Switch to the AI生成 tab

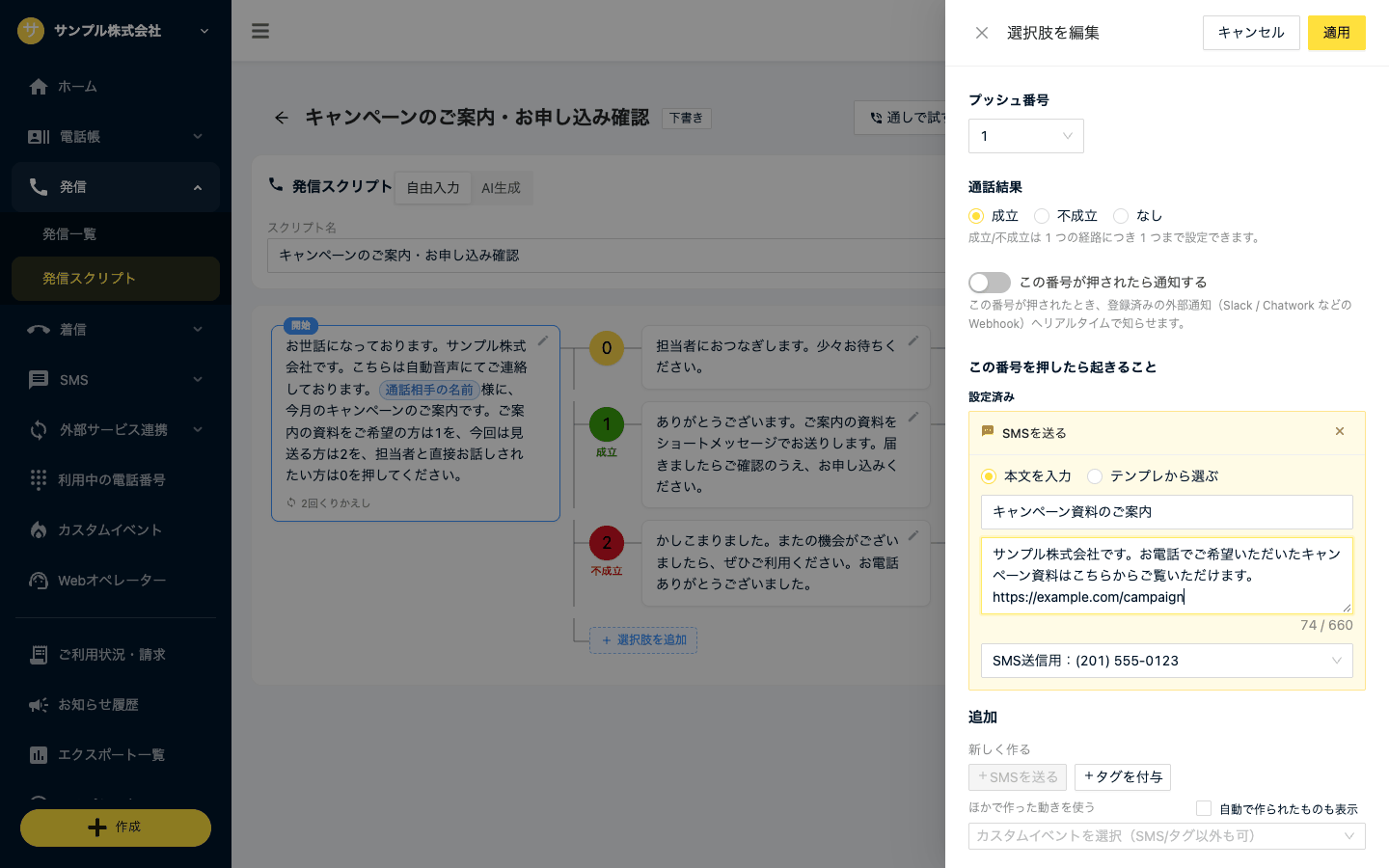502,188
